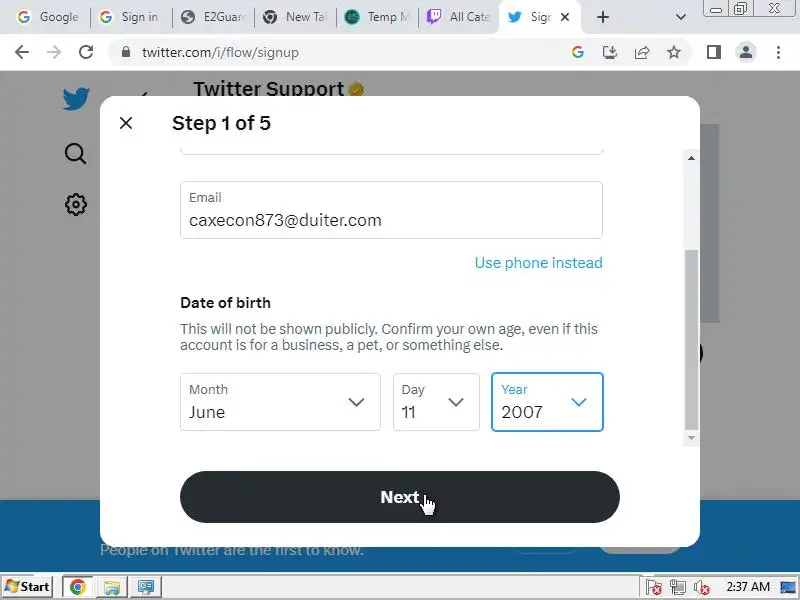Switch to the All Categories Twitch tab
The height and width of the screenshot is (600, 800).
[x=459, y=17]
